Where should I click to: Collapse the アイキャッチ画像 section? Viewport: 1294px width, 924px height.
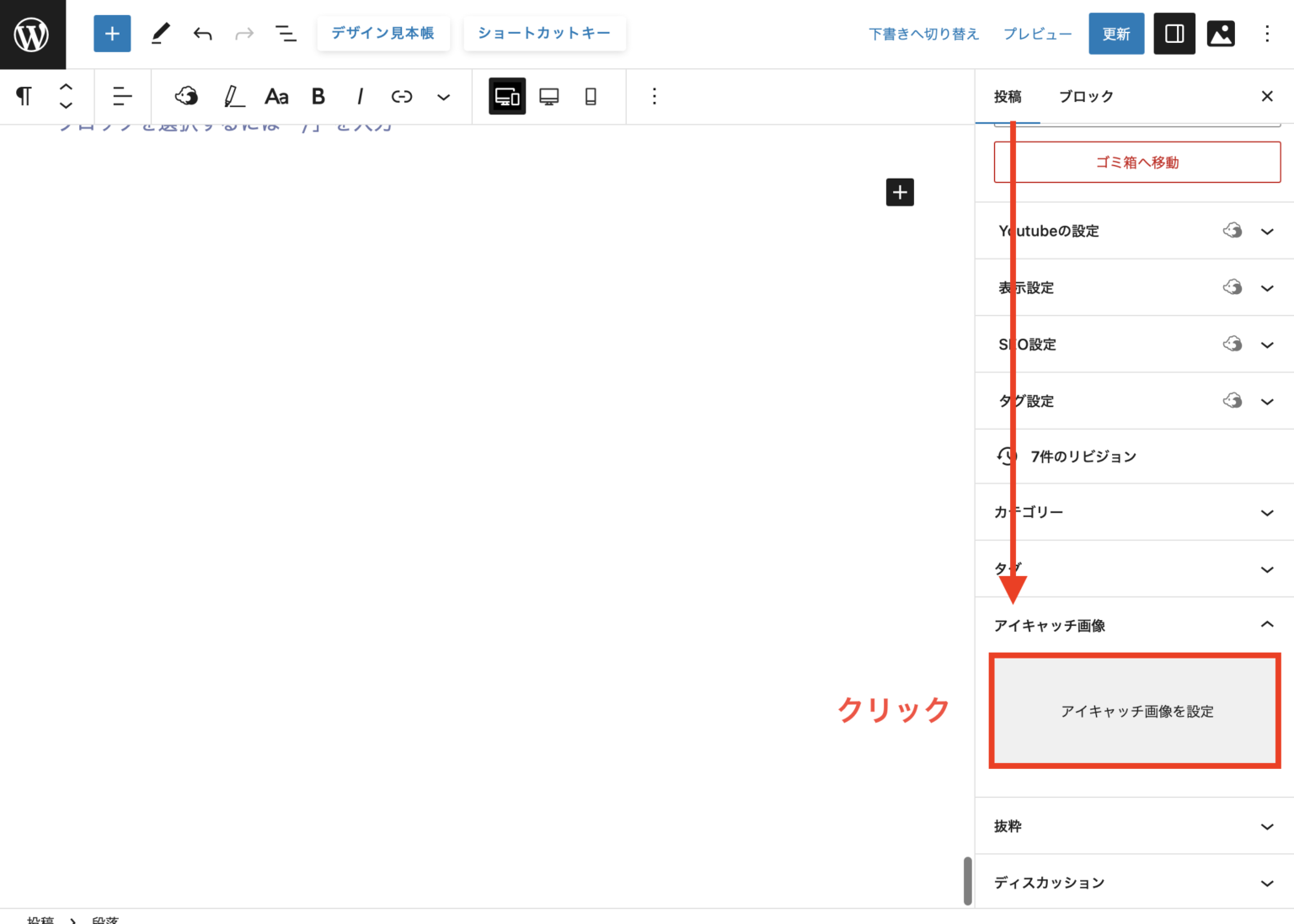[1266, 625]
